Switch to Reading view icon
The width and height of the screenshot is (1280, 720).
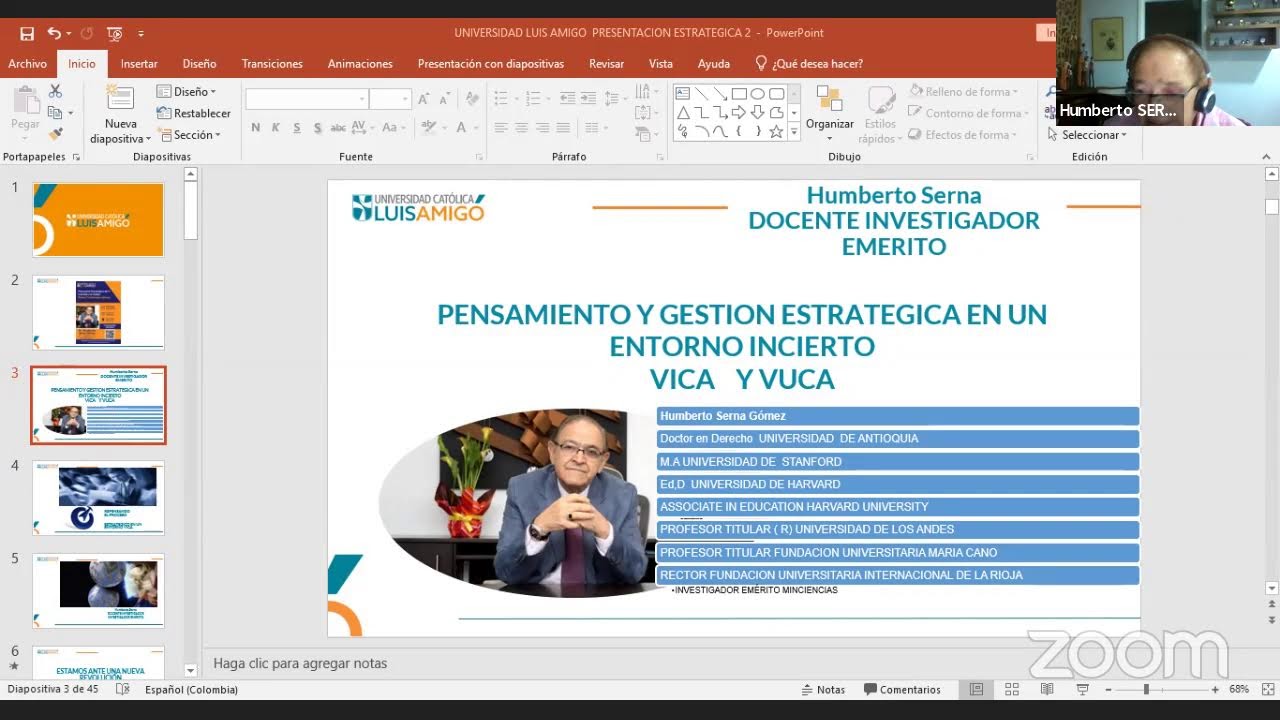(1047, 689)
